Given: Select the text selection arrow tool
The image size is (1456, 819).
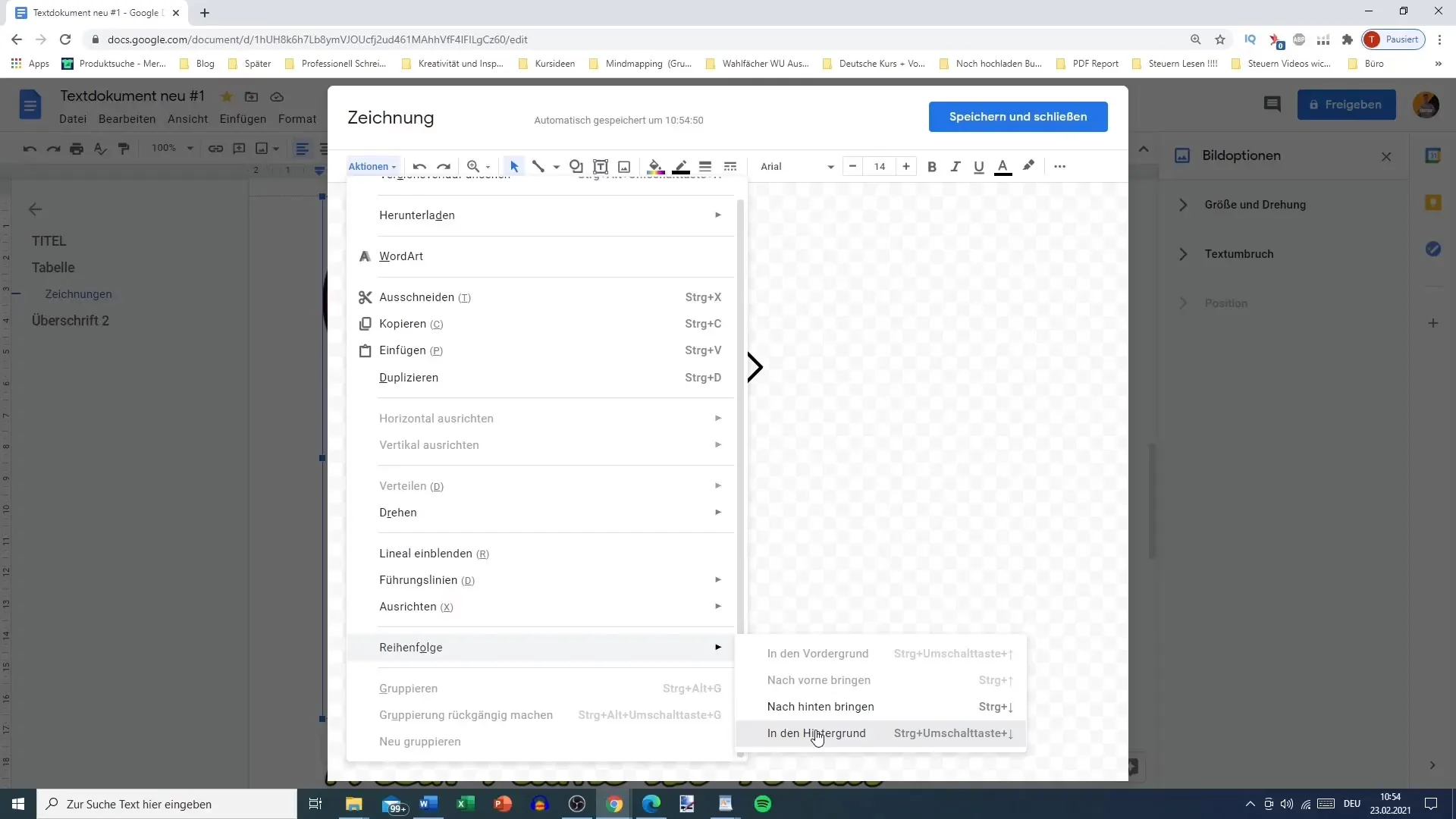Looking at the screenshot, I should (x=514, y=166).
